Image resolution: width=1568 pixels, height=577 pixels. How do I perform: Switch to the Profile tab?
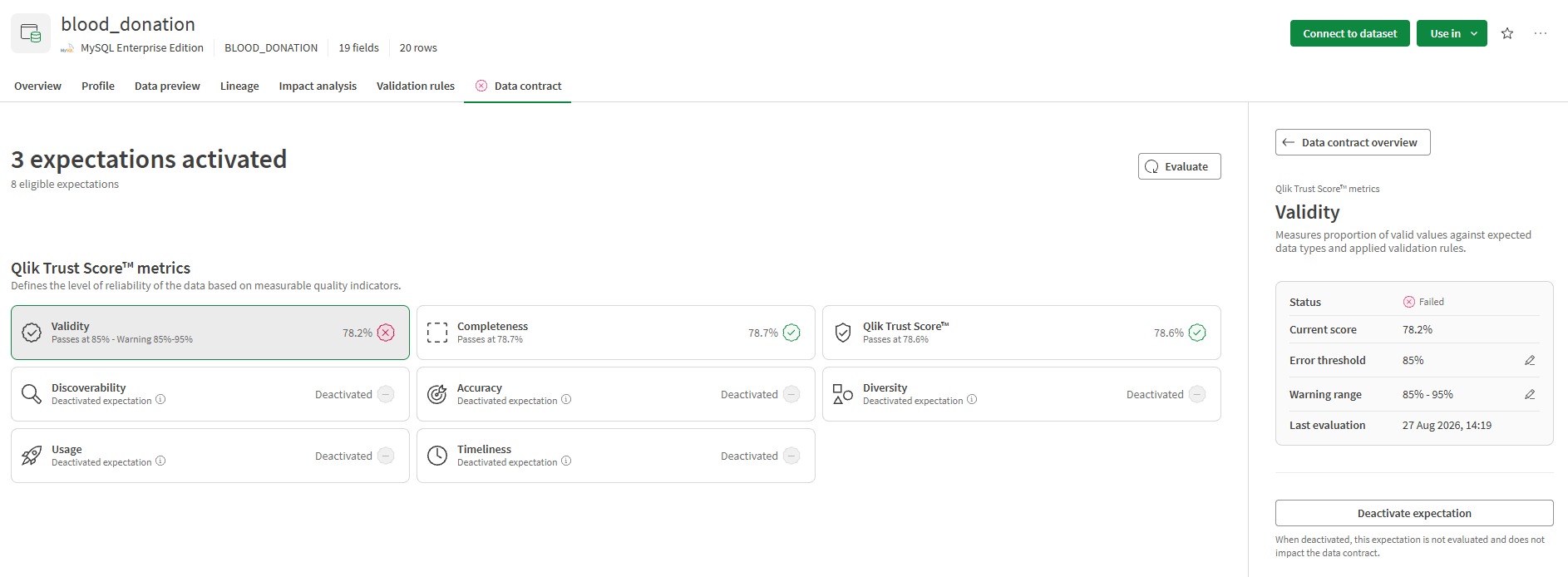tap(98, 86)
